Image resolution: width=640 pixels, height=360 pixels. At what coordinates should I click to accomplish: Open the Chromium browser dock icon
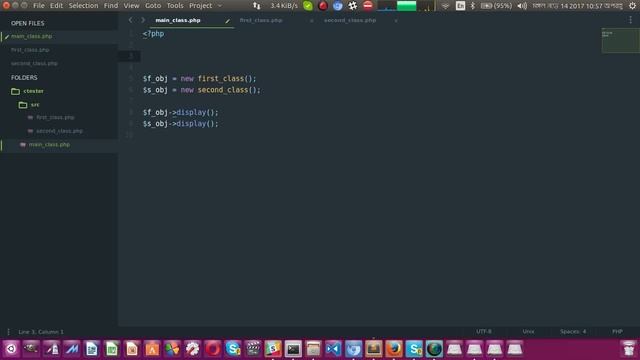[x=353, y=349]
